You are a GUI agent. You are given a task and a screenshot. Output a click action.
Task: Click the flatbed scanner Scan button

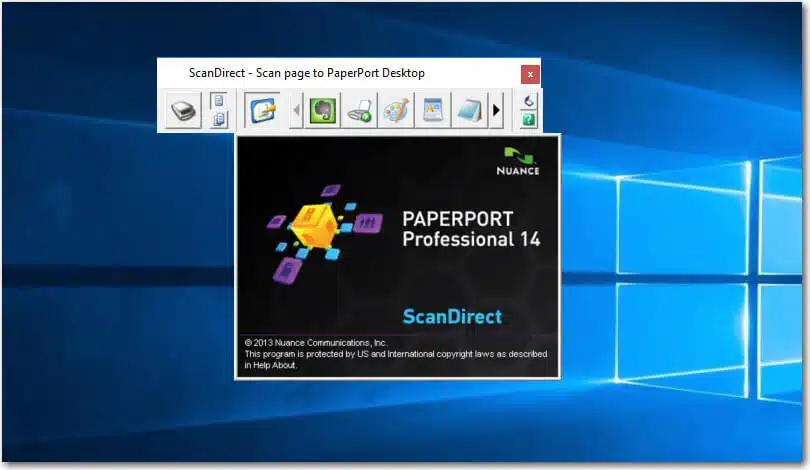[183, 110]
